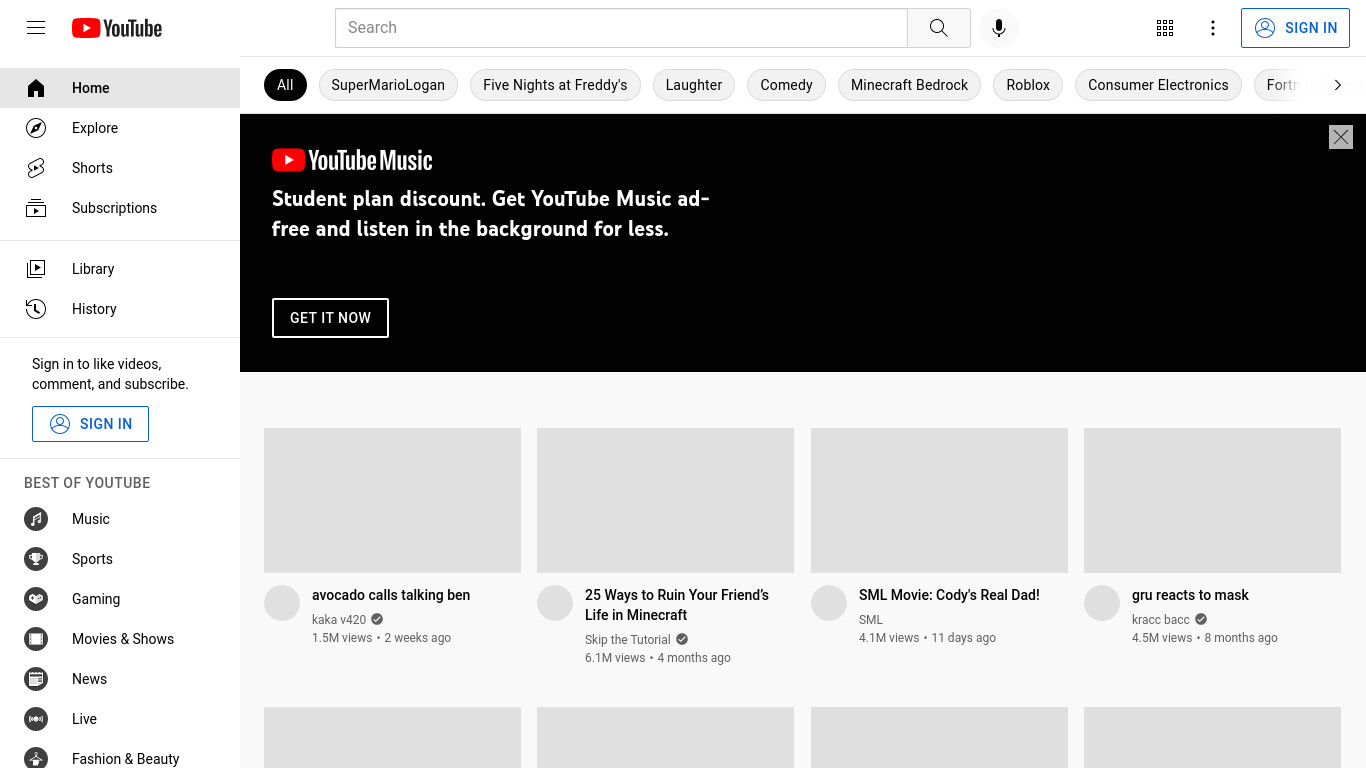The height and width of the screenshot is (768, 1366).
Task: Click the Music icon under Best of YouTube
Action: pyautogui.click(x=36, y=519)
